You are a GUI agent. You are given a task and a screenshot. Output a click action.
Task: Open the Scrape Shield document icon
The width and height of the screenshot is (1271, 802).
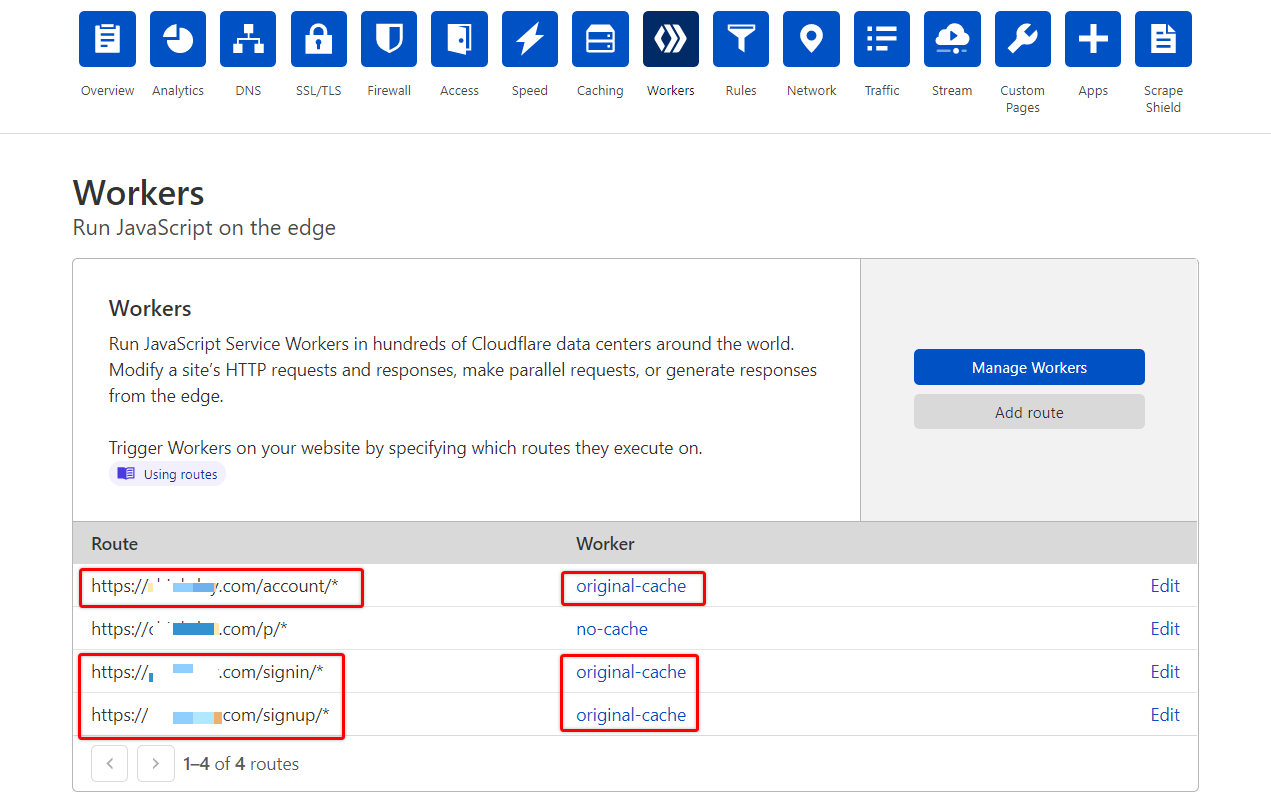click(x=1163, y=39)
